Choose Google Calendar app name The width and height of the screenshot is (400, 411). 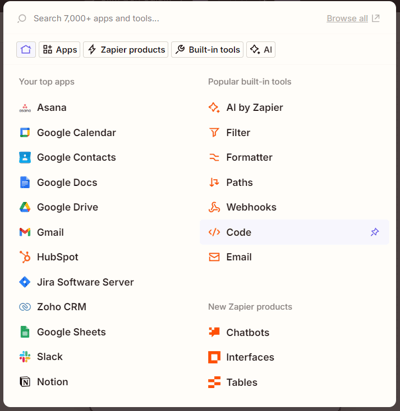pos(76,133)
